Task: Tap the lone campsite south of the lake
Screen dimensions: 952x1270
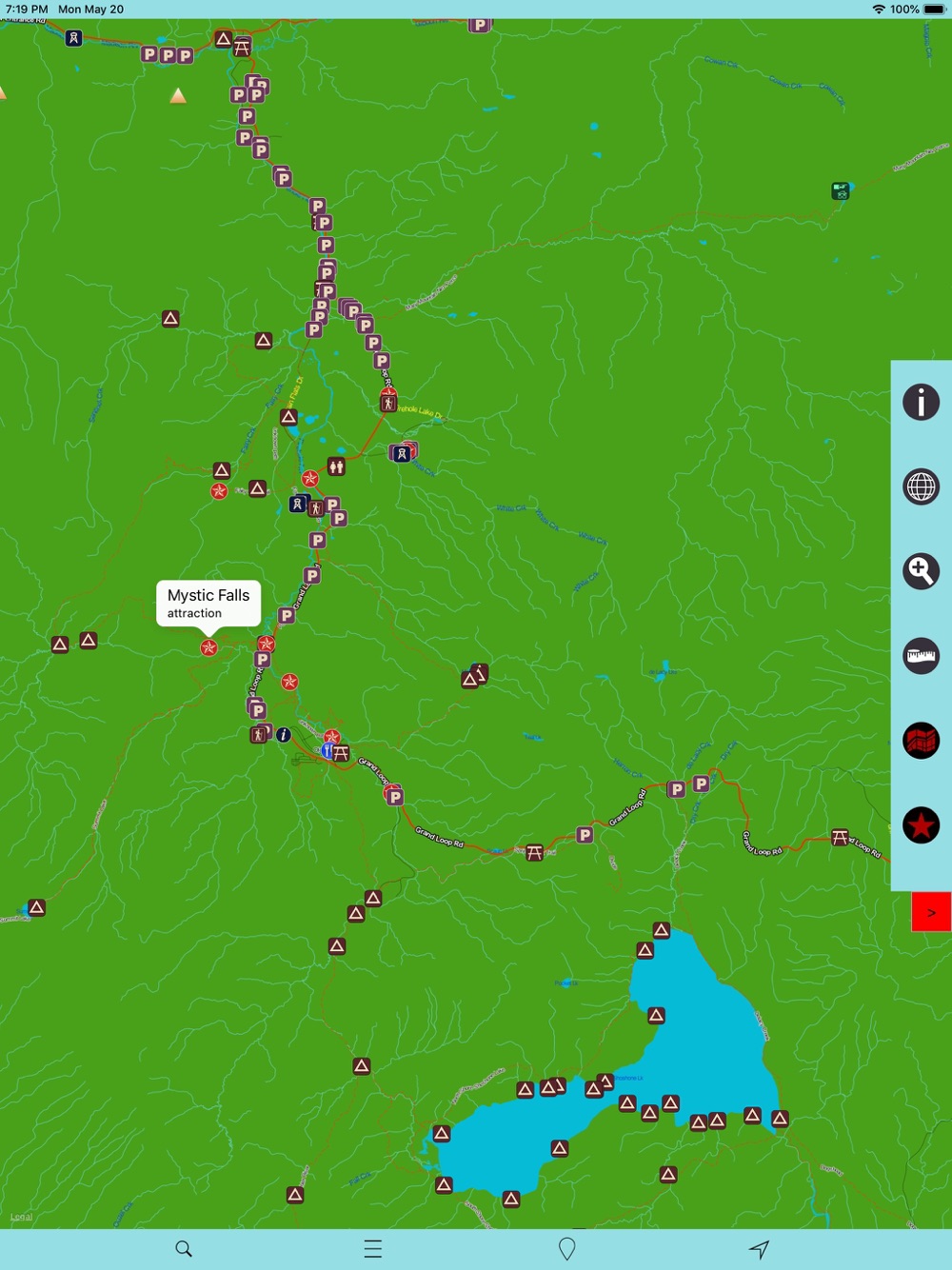Action: point(668,1175)
